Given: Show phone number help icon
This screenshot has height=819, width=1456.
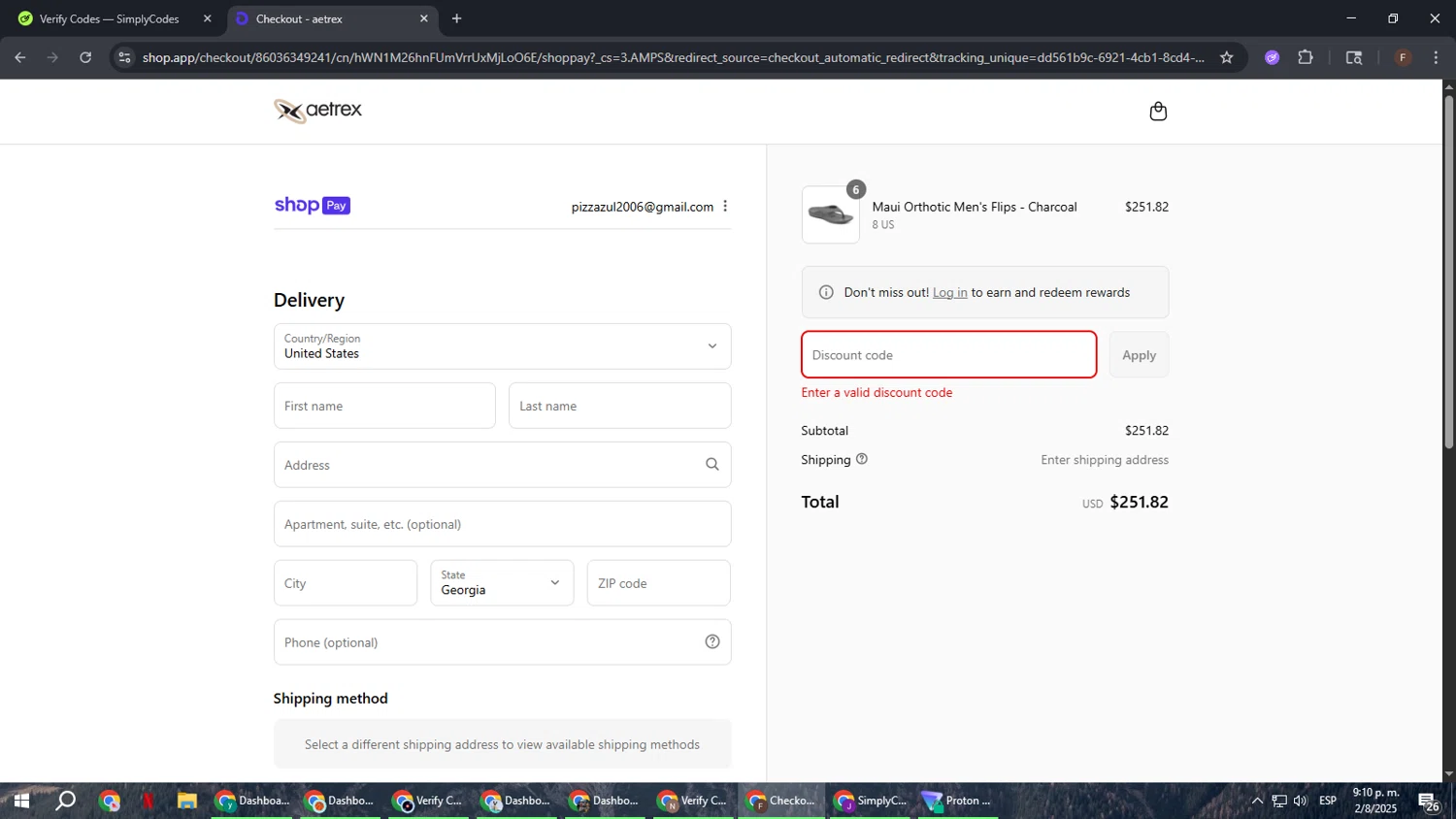Looking at the screenshot, I should click(x=712, y=642).
